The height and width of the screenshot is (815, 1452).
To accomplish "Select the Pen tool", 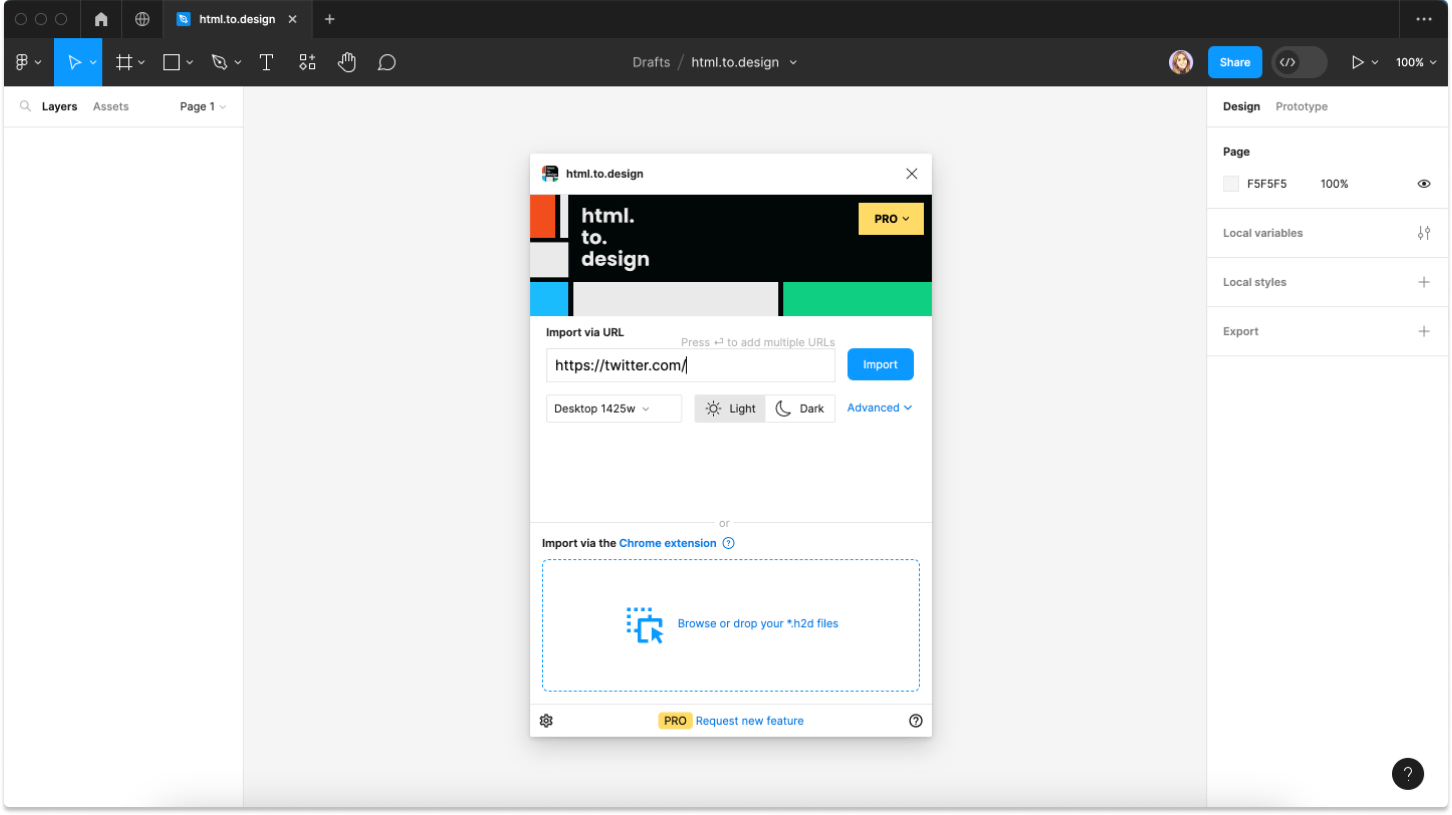I will (x=219, y=62).
